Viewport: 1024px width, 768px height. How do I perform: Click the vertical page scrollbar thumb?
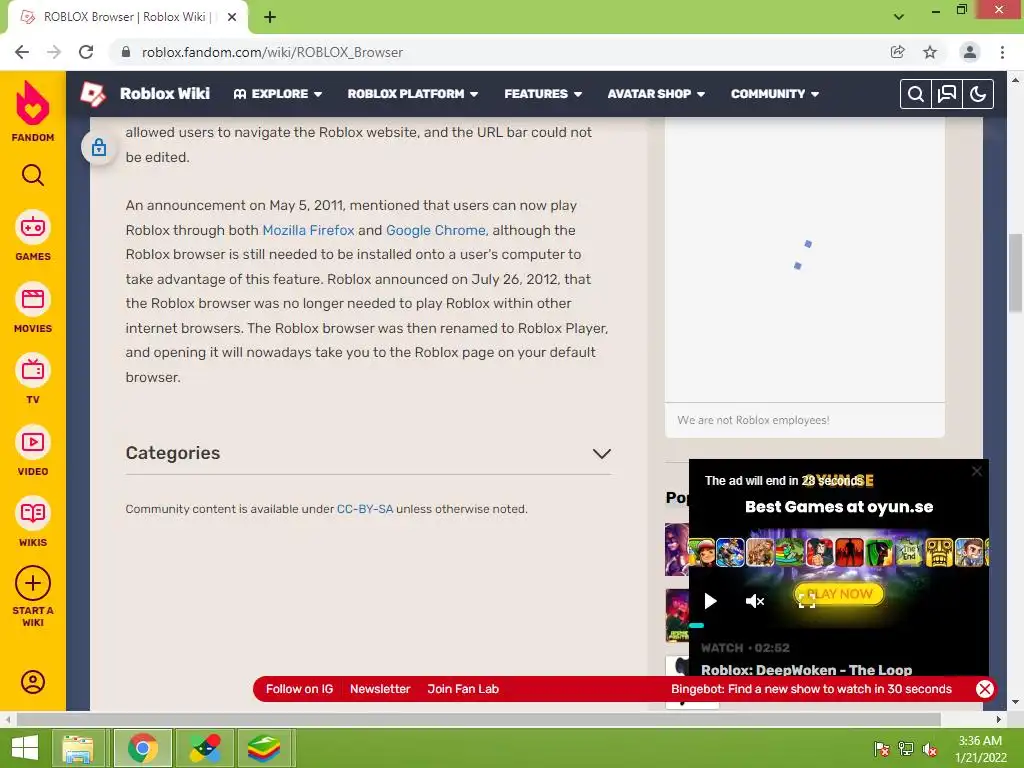[1015, 273]
